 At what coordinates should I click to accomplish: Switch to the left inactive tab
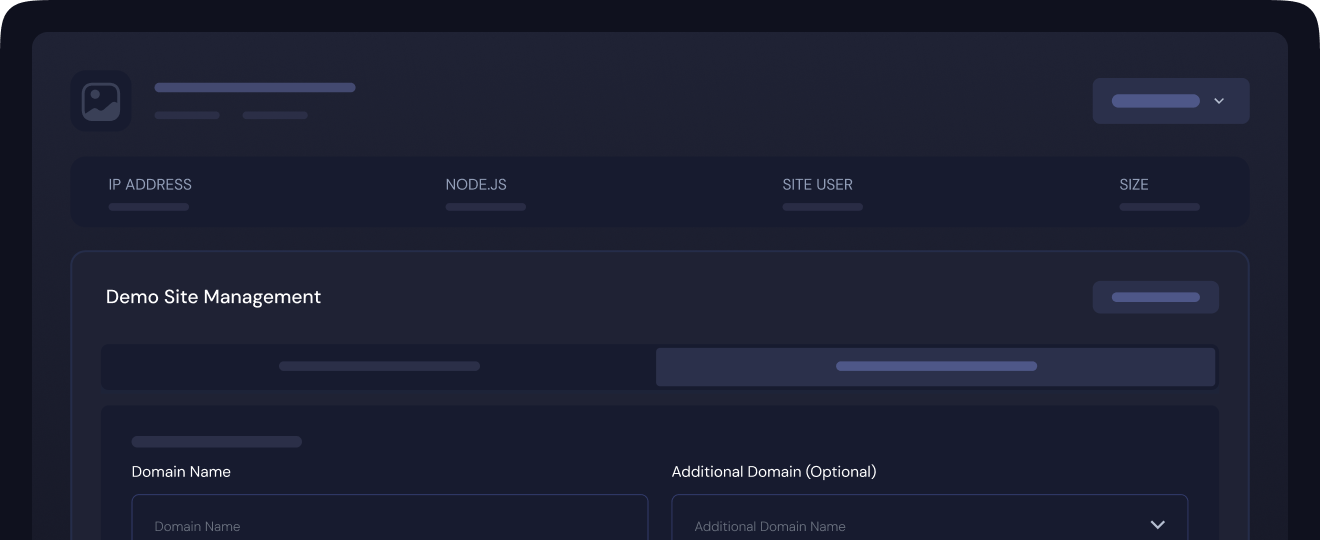pyautogui.click(x=379, y=366)
